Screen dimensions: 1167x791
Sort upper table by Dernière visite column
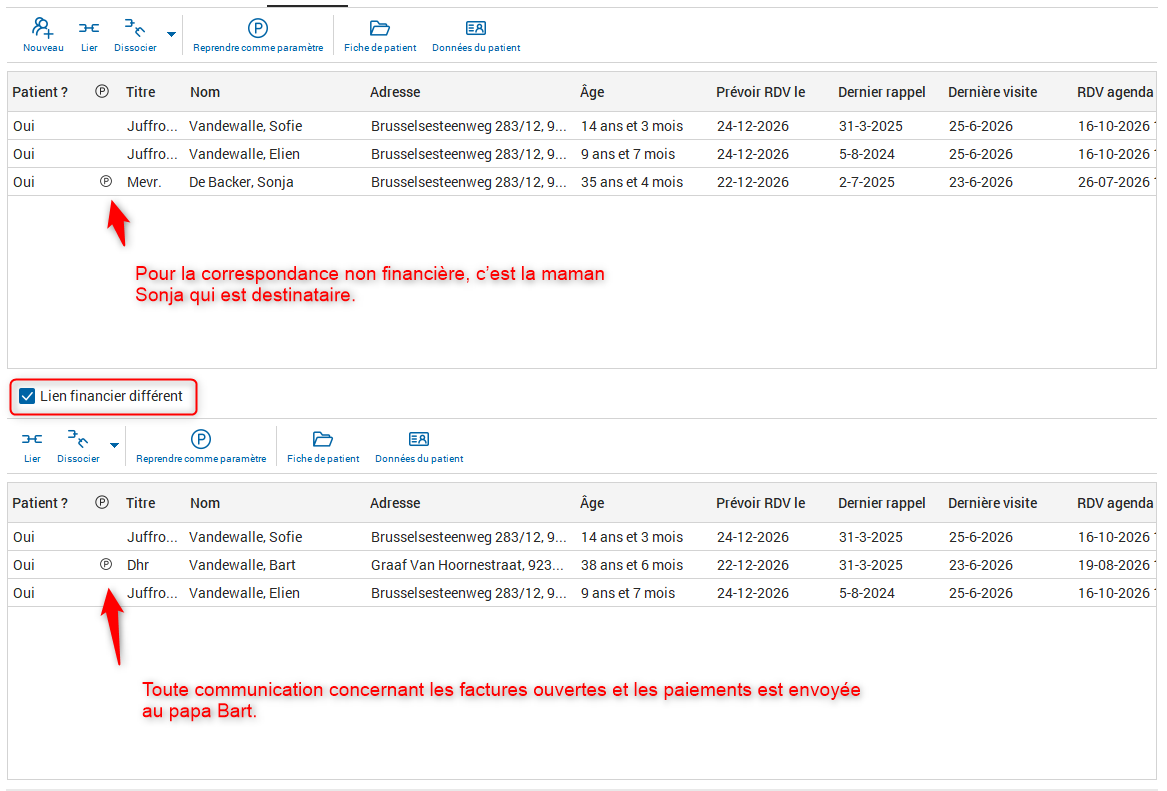pos(993,92)
